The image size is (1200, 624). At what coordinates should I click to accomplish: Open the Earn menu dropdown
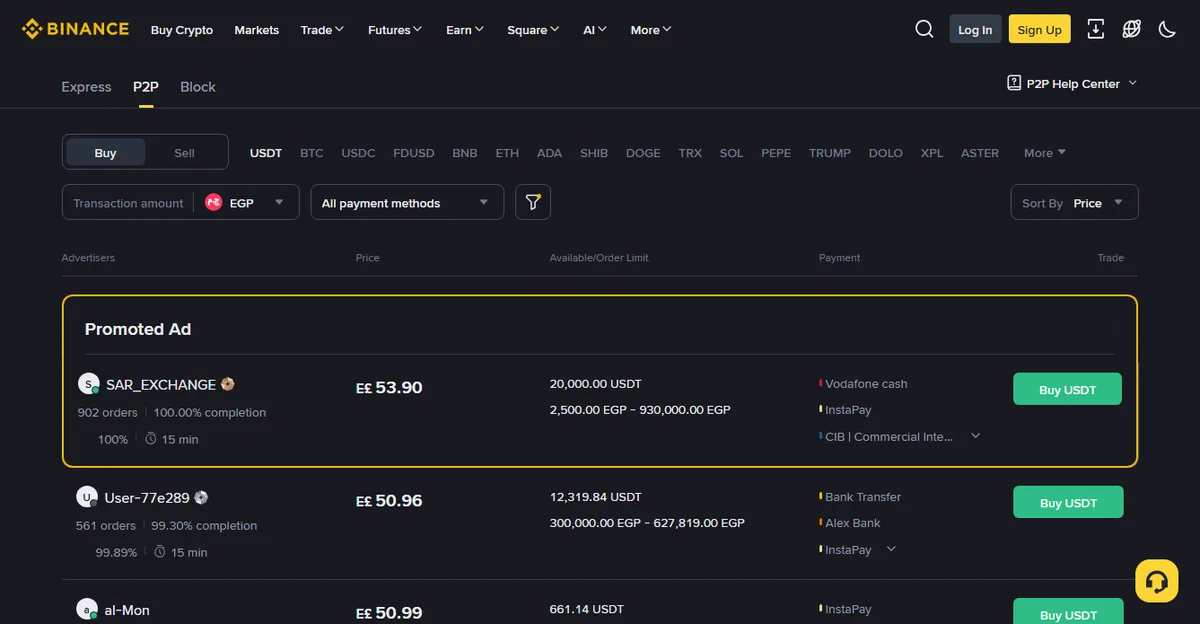click(x=465, y=30)
